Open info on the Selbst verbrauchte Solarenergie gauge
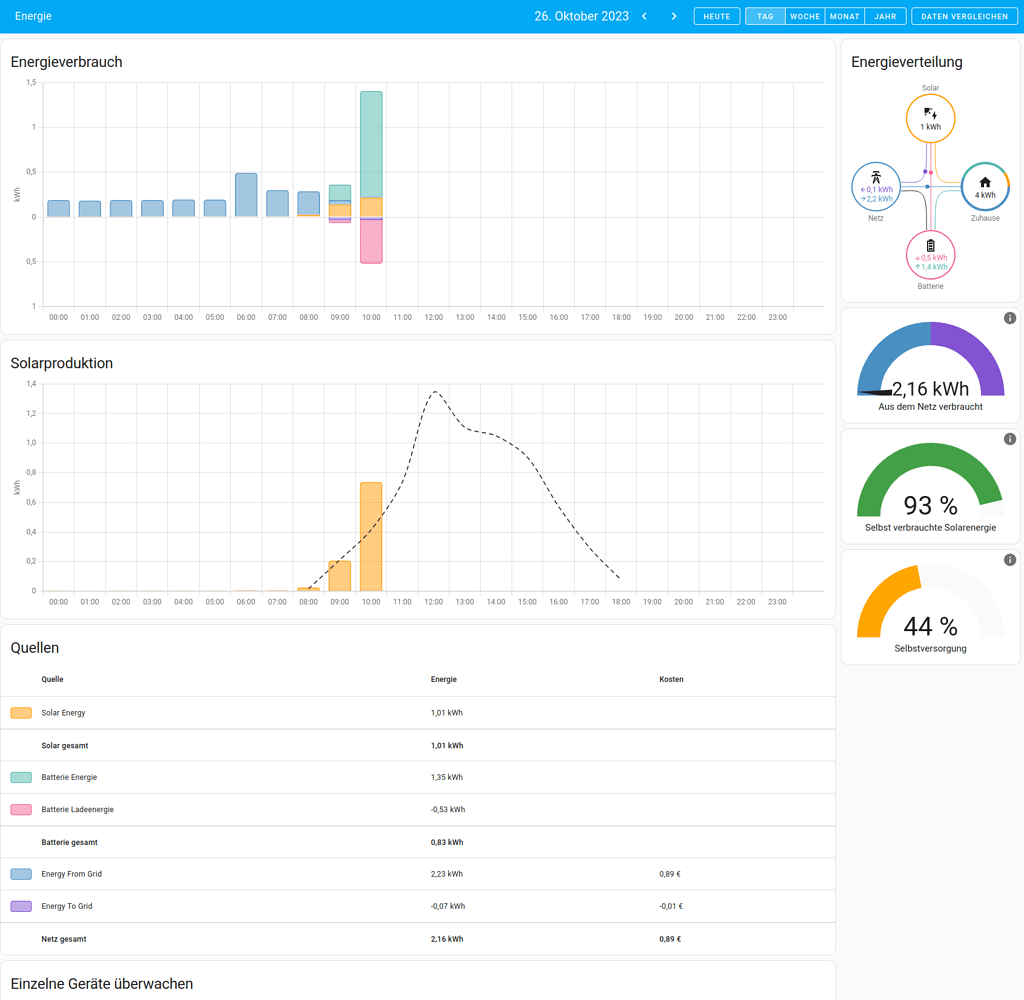Image resolution: width=1024 pixels, height=1000 pixels. click(1009, 438)
